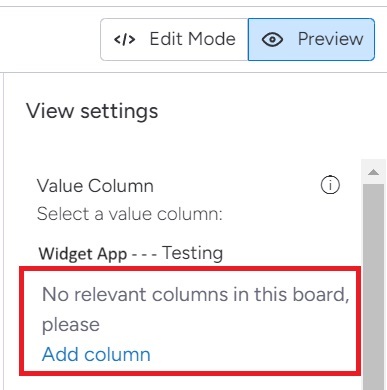
Task: Click the eye icon on Preview
Action: click(x=272, y=40)
